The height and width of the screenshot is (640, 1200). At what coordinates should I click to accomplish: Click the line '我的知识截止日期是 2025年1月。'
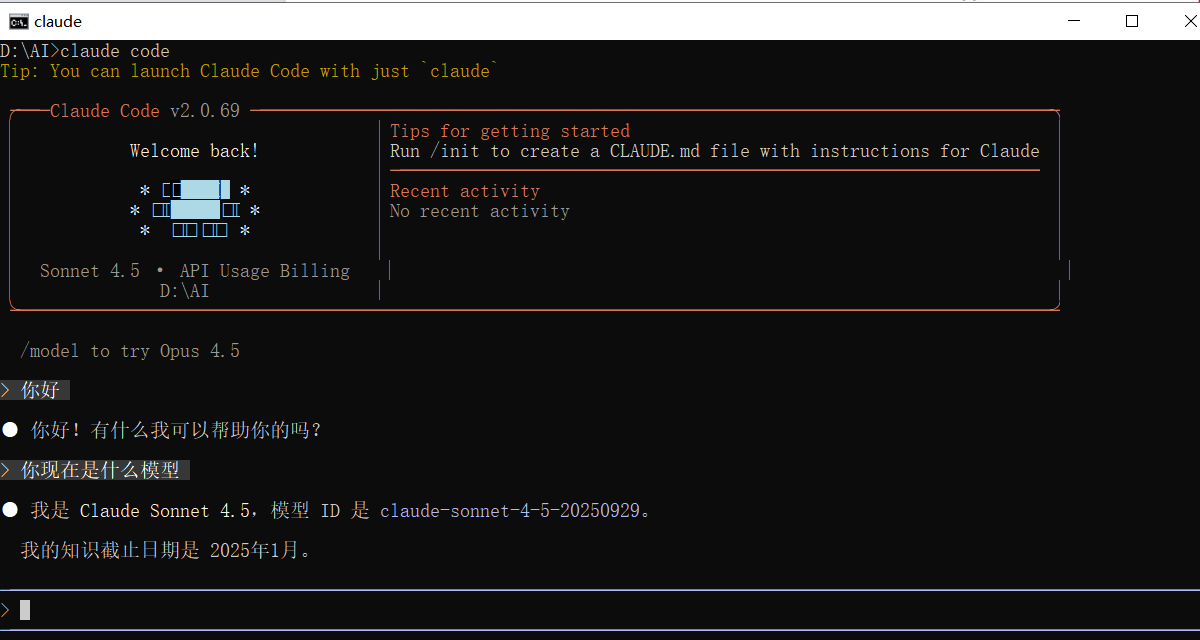[x=165, y=550]
